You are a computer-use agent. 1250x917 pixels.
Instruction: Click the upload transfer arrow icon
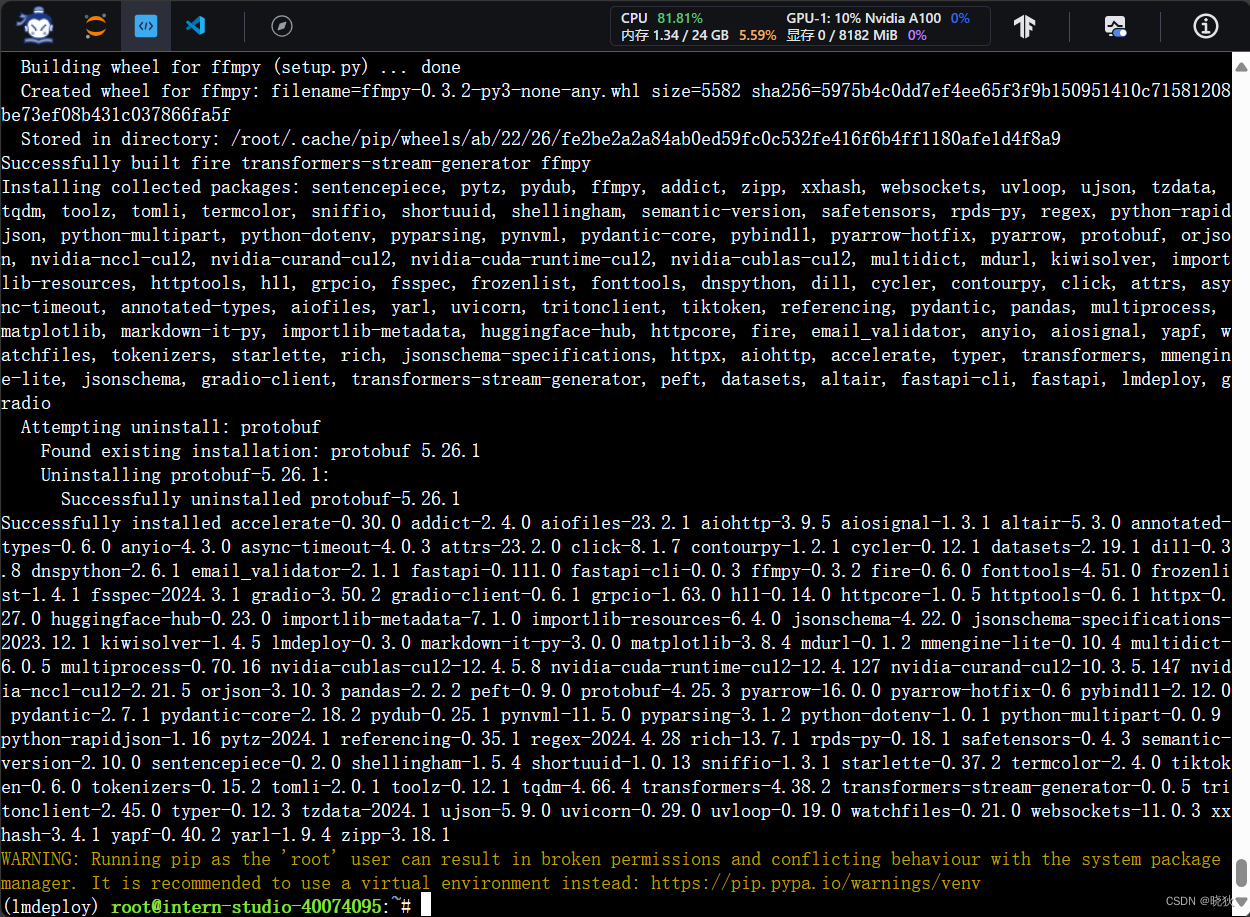(x=1024, y=26)
